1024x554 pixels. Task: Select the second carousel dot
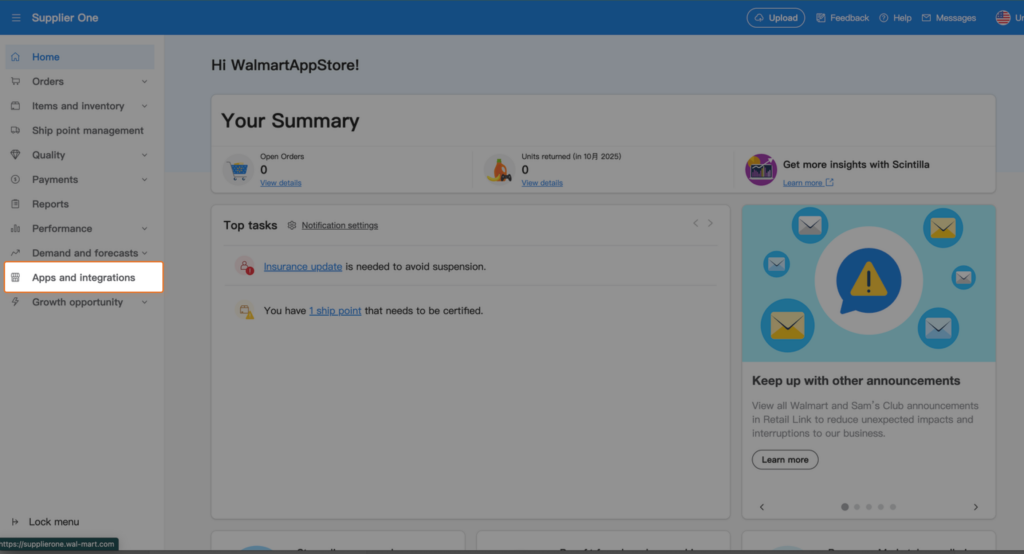tap(857, 507)
